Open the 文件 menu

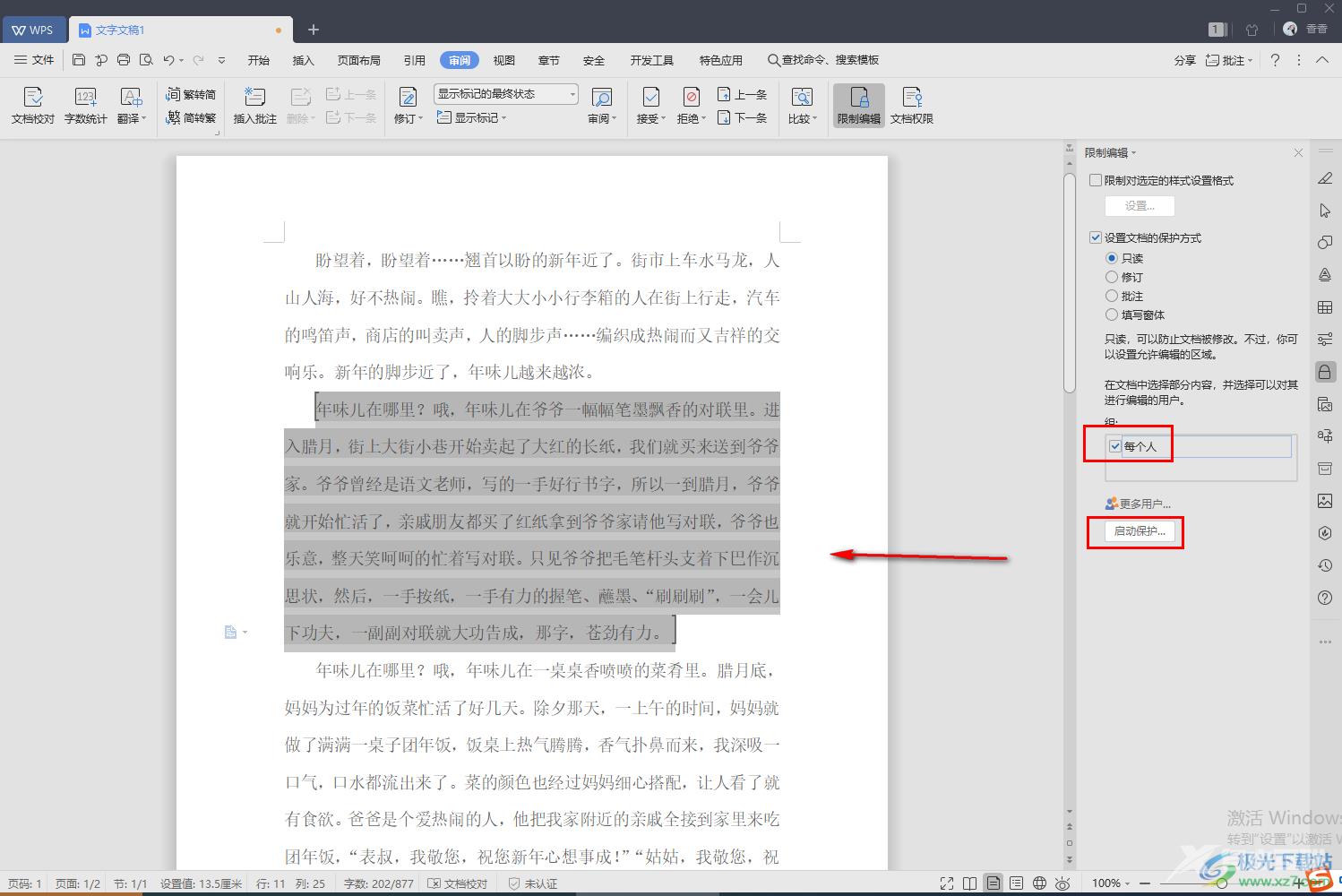34,60
